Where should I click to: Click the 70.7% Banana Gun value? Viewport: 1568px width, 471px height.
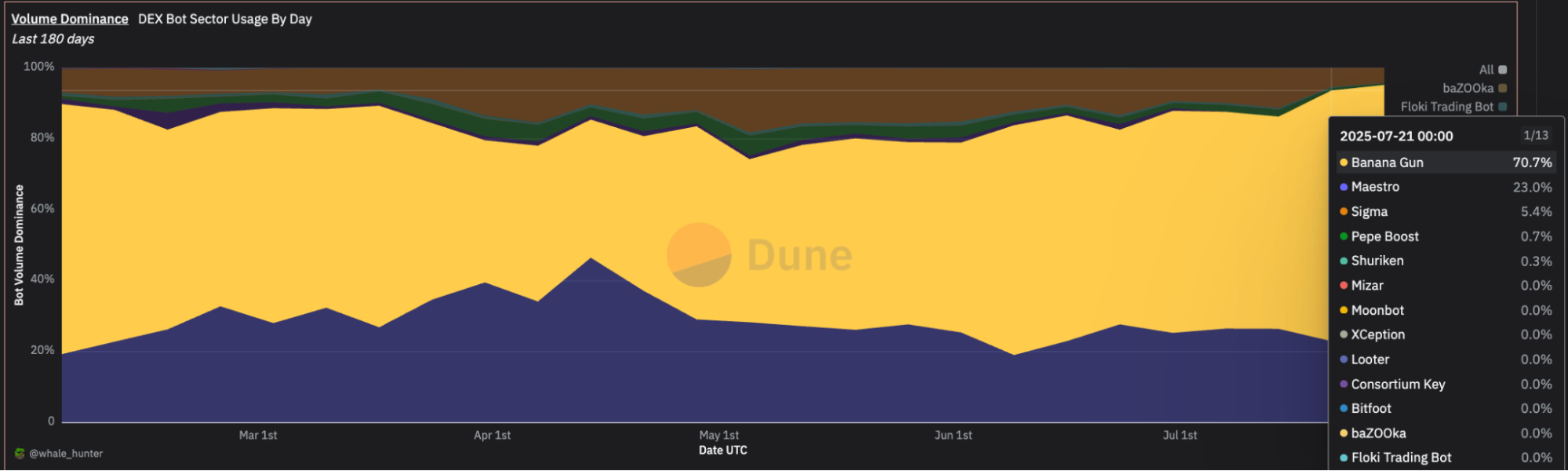coord(1532,162)
